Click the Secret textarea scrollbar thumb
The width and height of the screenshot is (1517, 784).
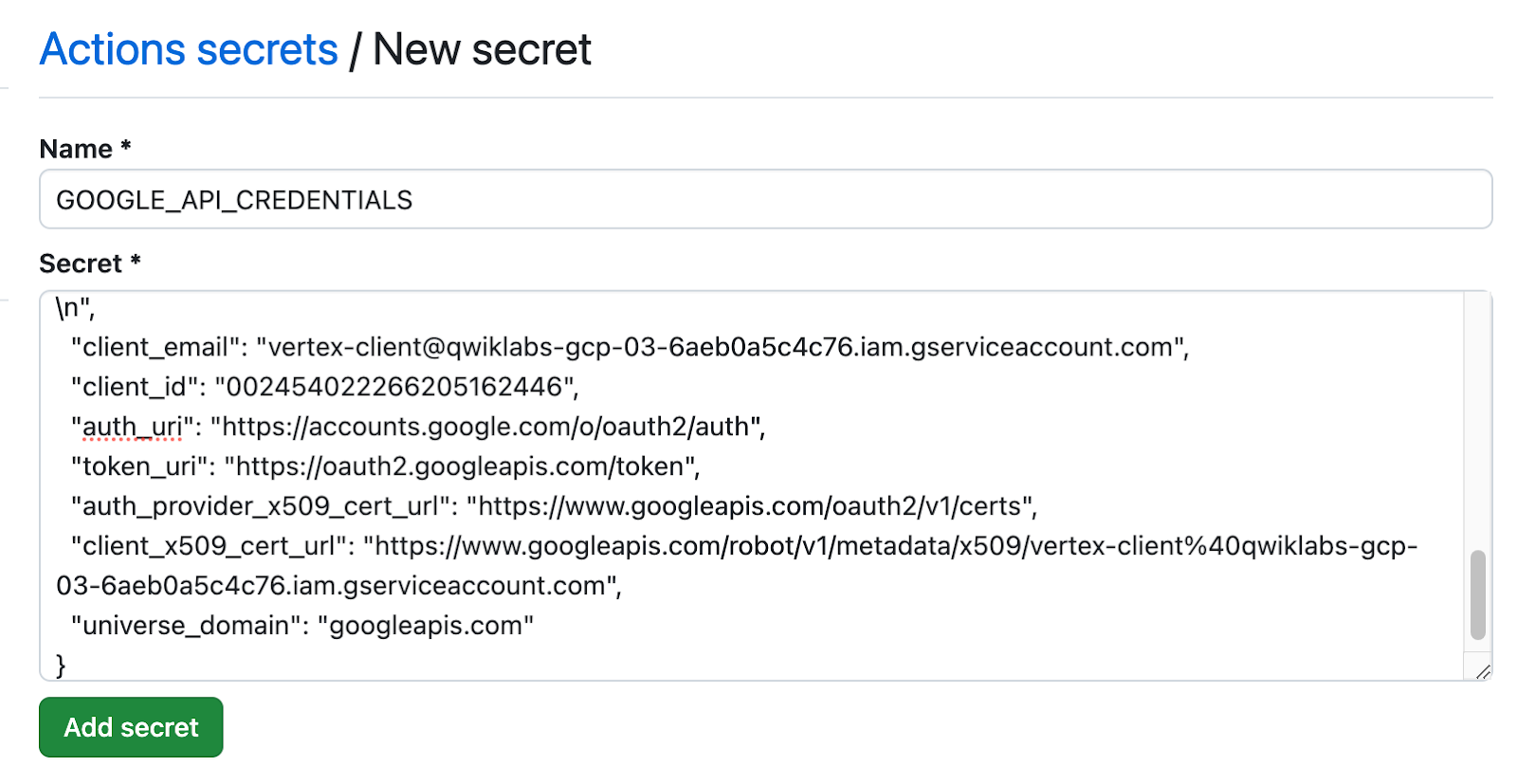point(1477,594)
